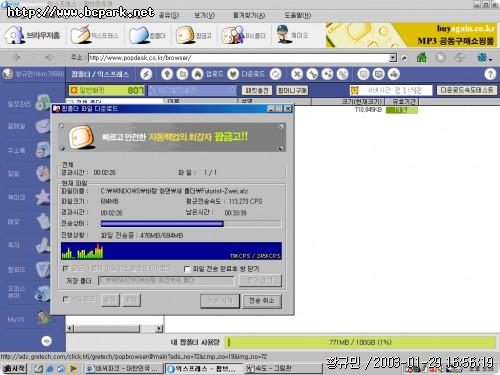Open 메모 memo in sidebar

28,221
